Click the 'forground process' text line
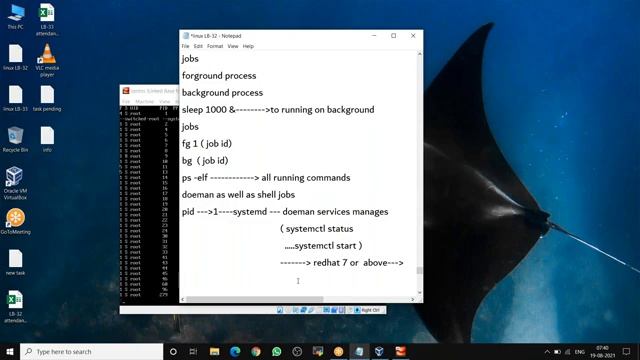640x360 pixels. [x=219, y=76]
